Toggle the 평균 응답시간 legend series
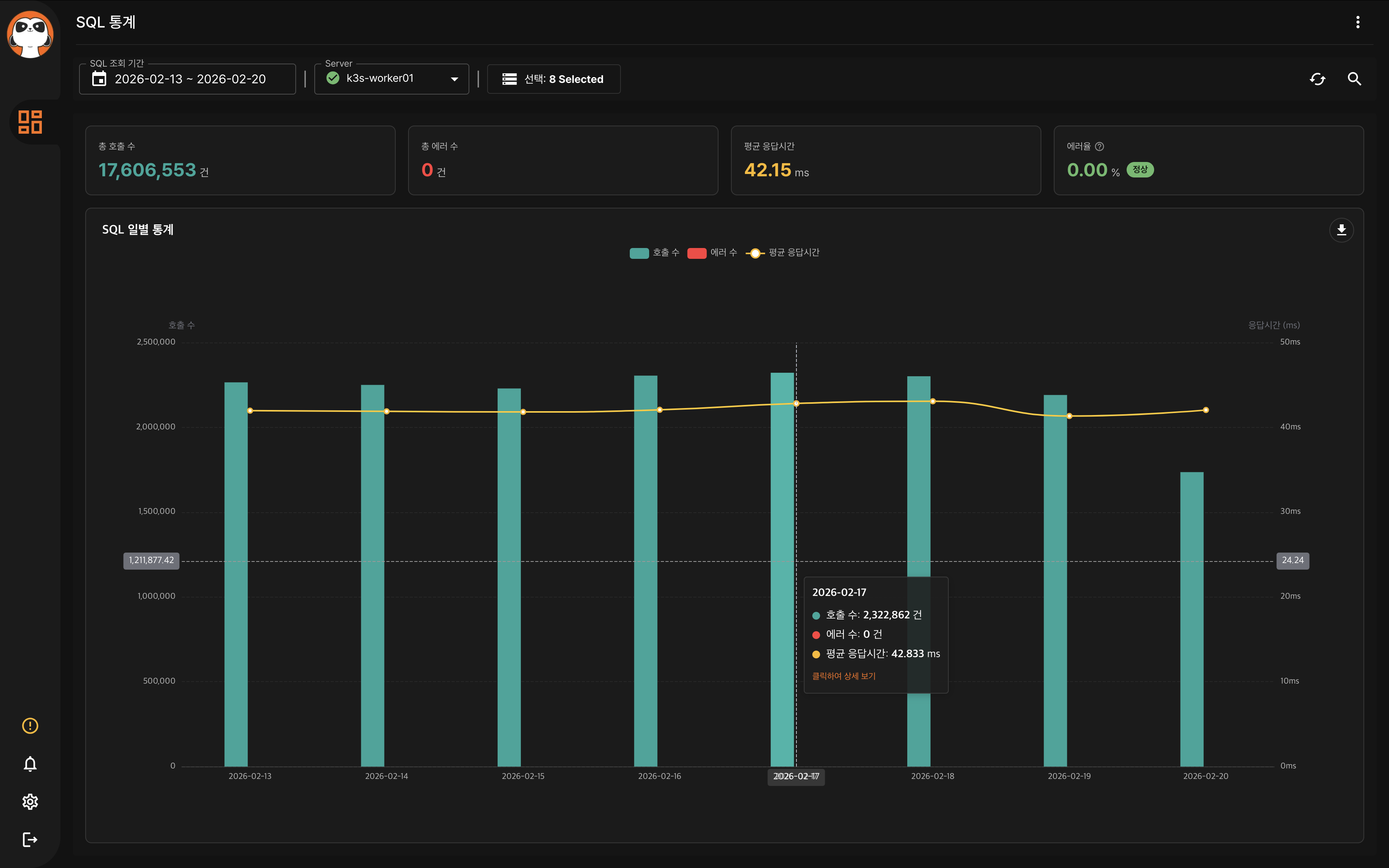Image resolution: width=1389 pixels, height=868 pixels. (x=783, y=253)
